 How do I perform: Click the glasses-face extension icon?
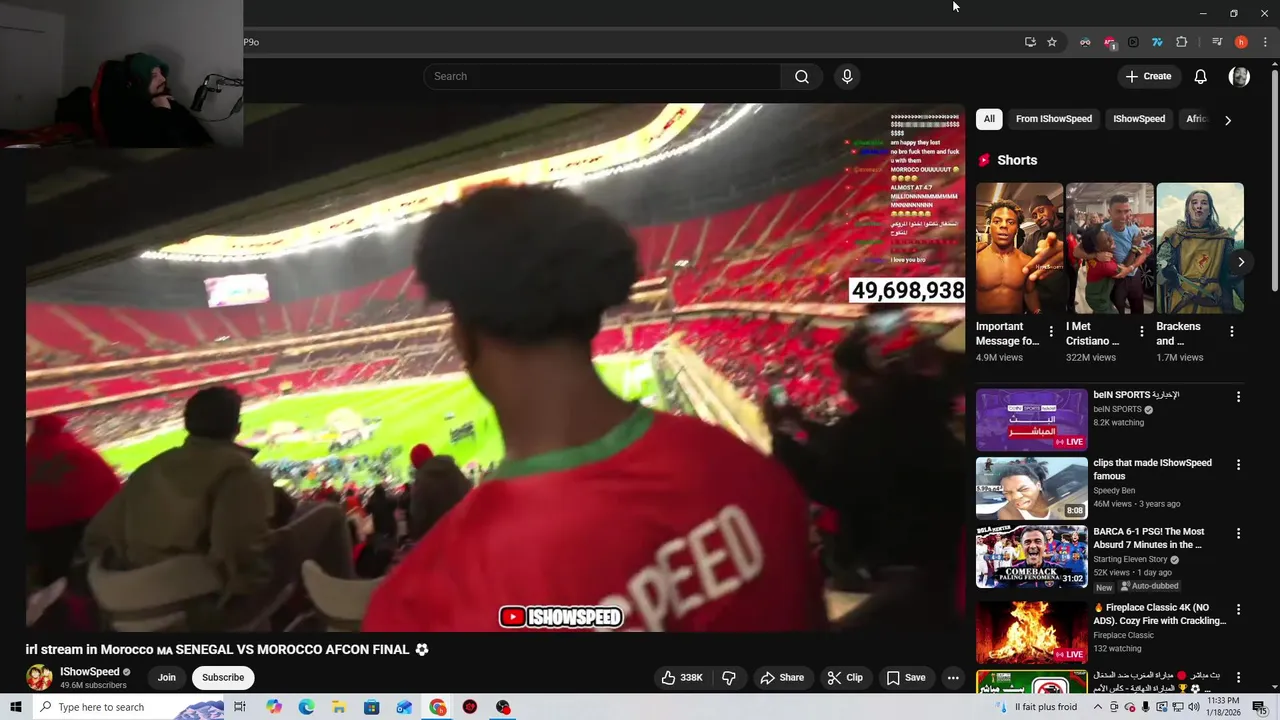click(1085, 42)
